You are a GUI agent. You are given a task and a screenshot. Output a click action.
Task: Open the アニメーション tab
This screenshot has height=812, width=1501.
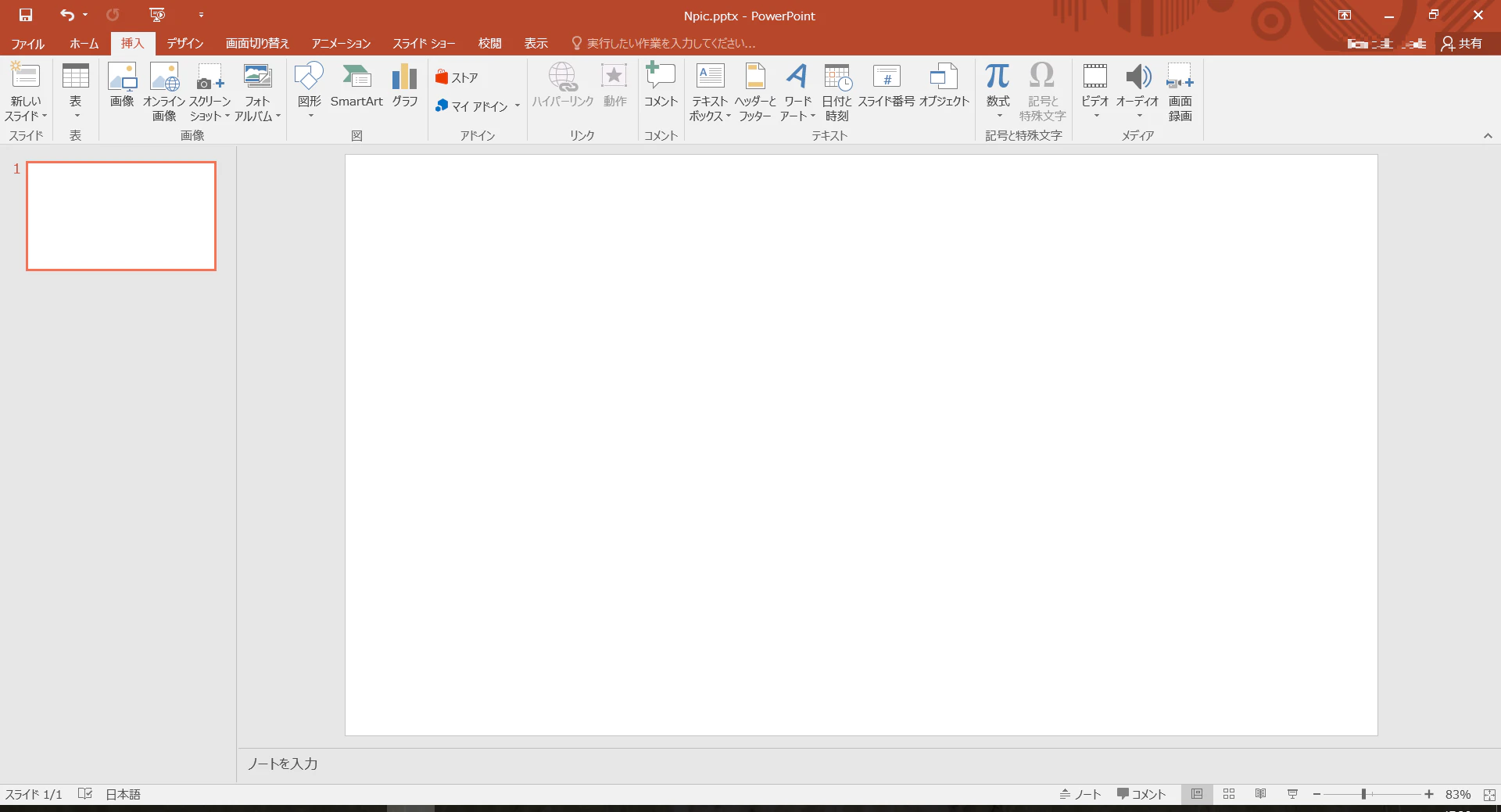pos(341,44)
